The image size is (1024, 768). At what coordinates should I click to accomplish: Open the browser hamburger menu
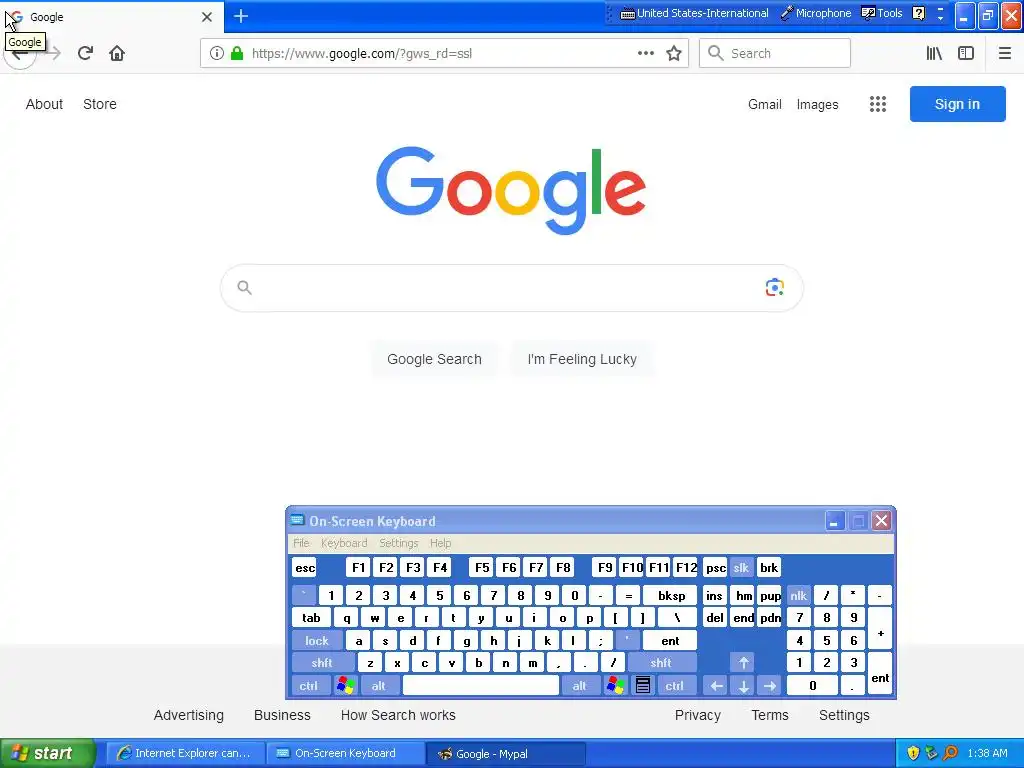(x=1005, y=53)
